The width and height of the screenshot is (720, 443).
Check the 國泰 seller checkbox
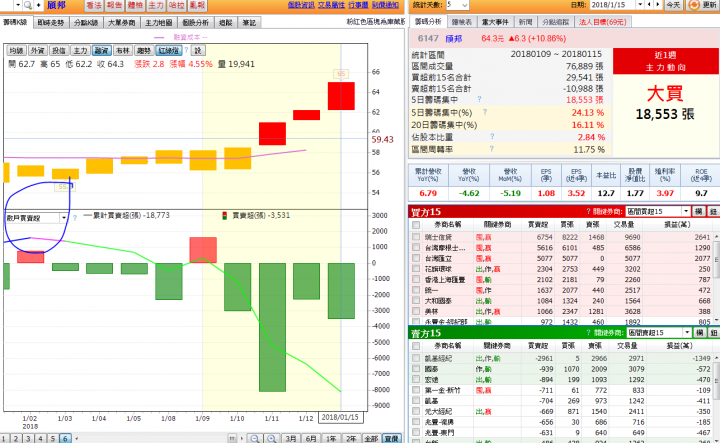click(416, 369)
